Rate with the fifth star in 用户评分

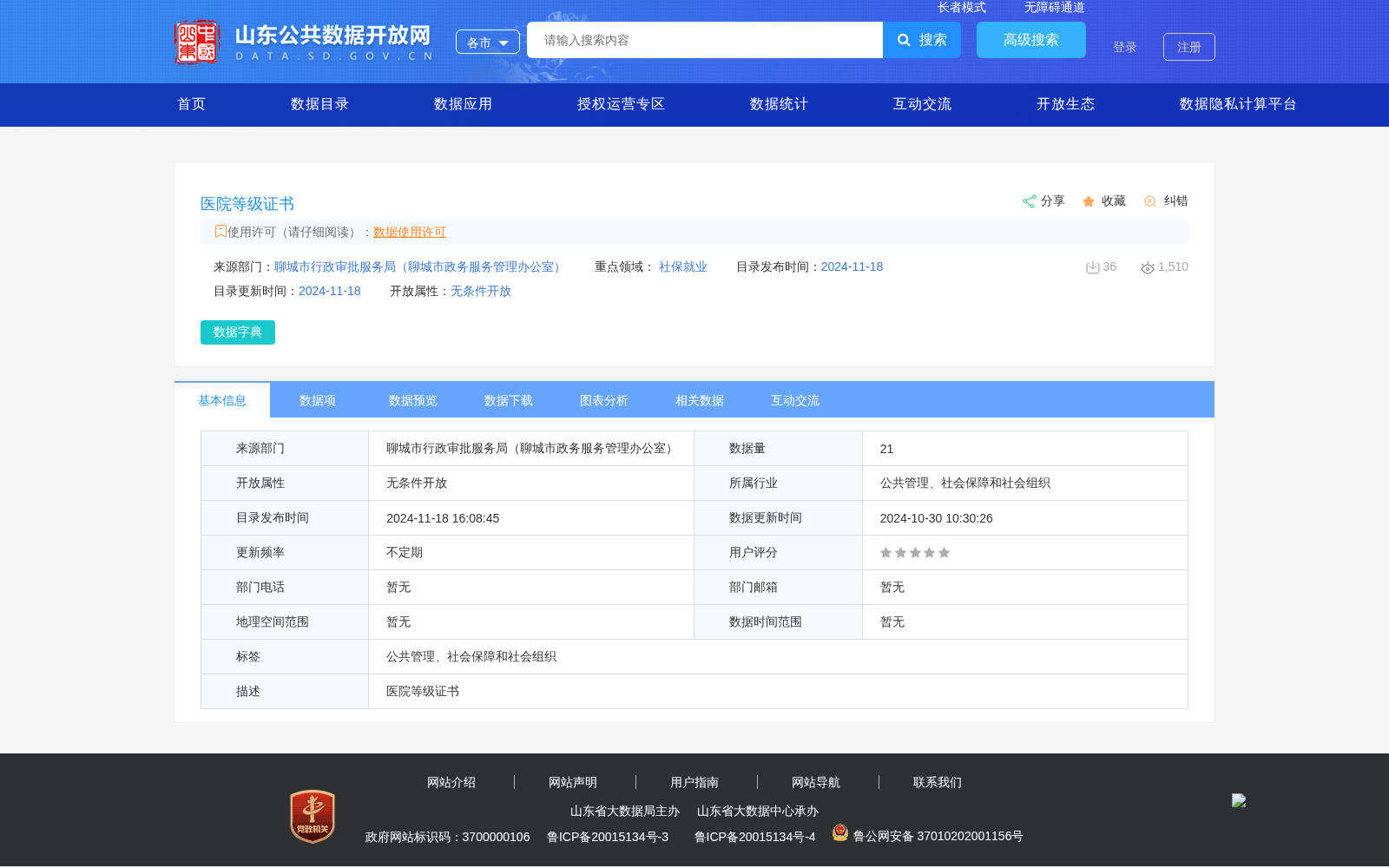pyautogui.click(x=945, y=553)
